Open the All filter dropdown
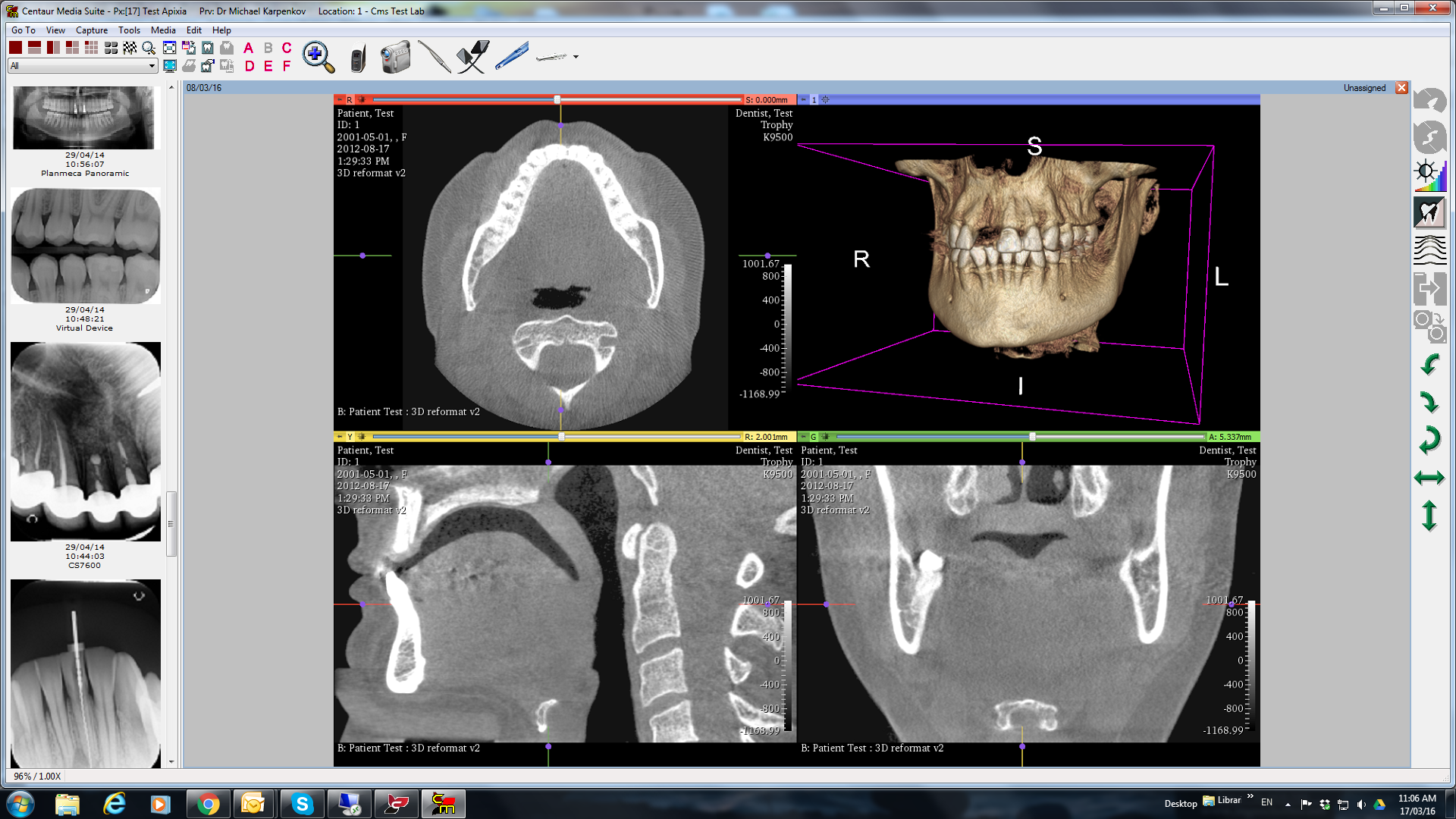The image size is (1456, 819). coord(152,66)
